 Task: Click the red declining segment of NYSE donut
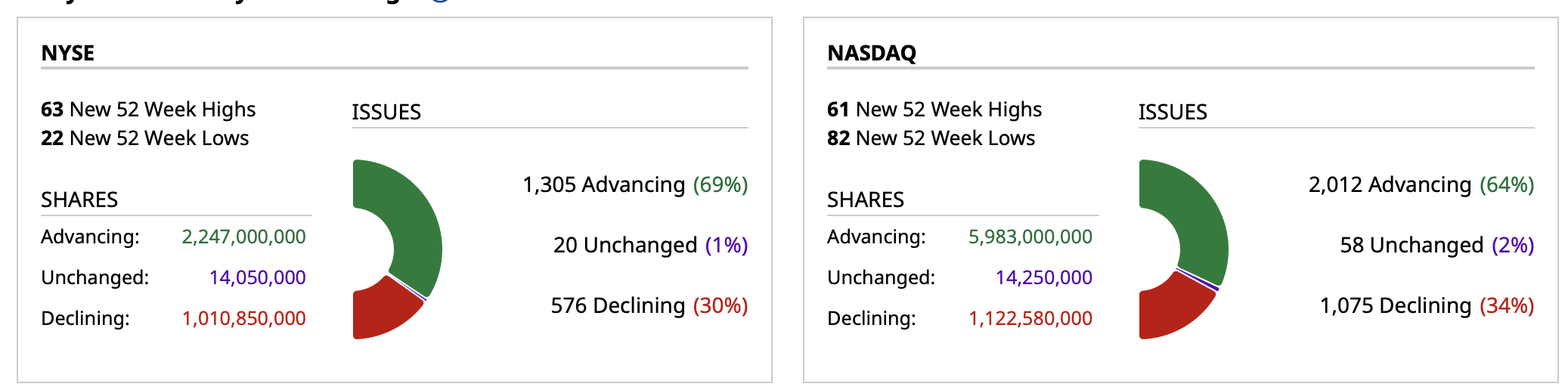[382, 311]
